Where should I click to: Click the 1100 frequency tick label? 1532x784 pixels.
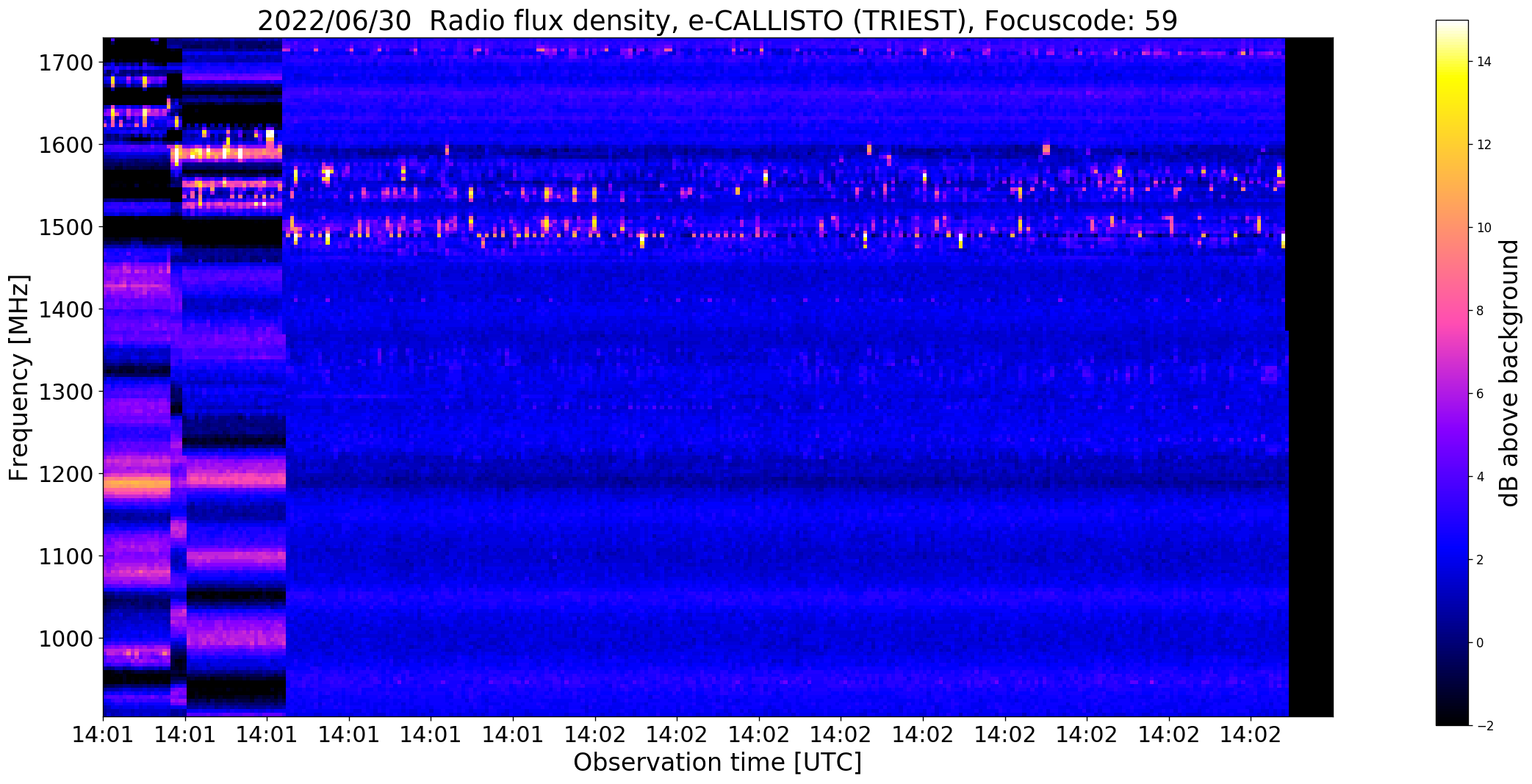[65, 556]
